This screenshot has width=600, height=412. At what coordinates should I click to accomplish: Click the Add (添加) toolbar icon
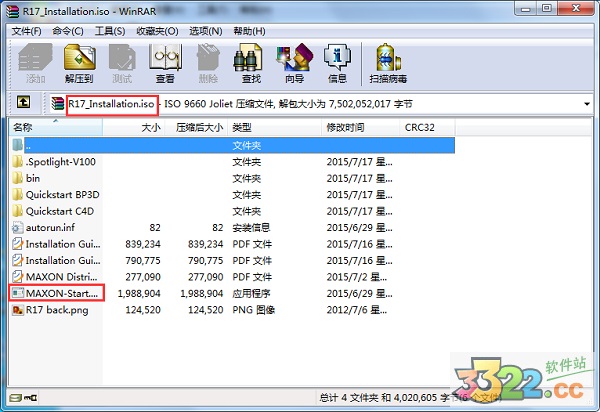coord(35,57)
